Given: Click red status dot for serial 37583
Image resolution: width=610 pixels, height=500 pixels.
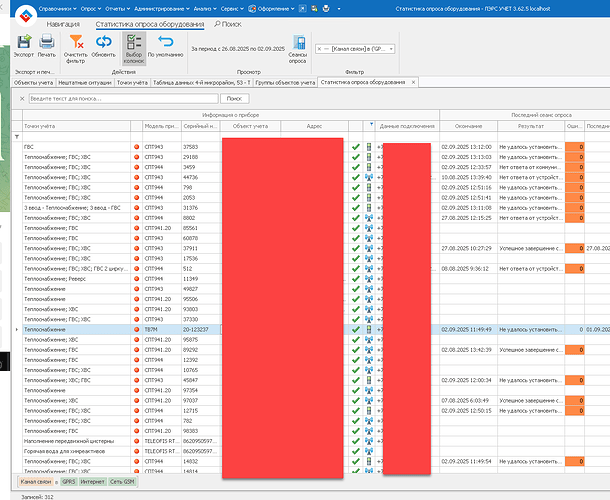Looking at the screenshot, I should (x=137, y=147).
